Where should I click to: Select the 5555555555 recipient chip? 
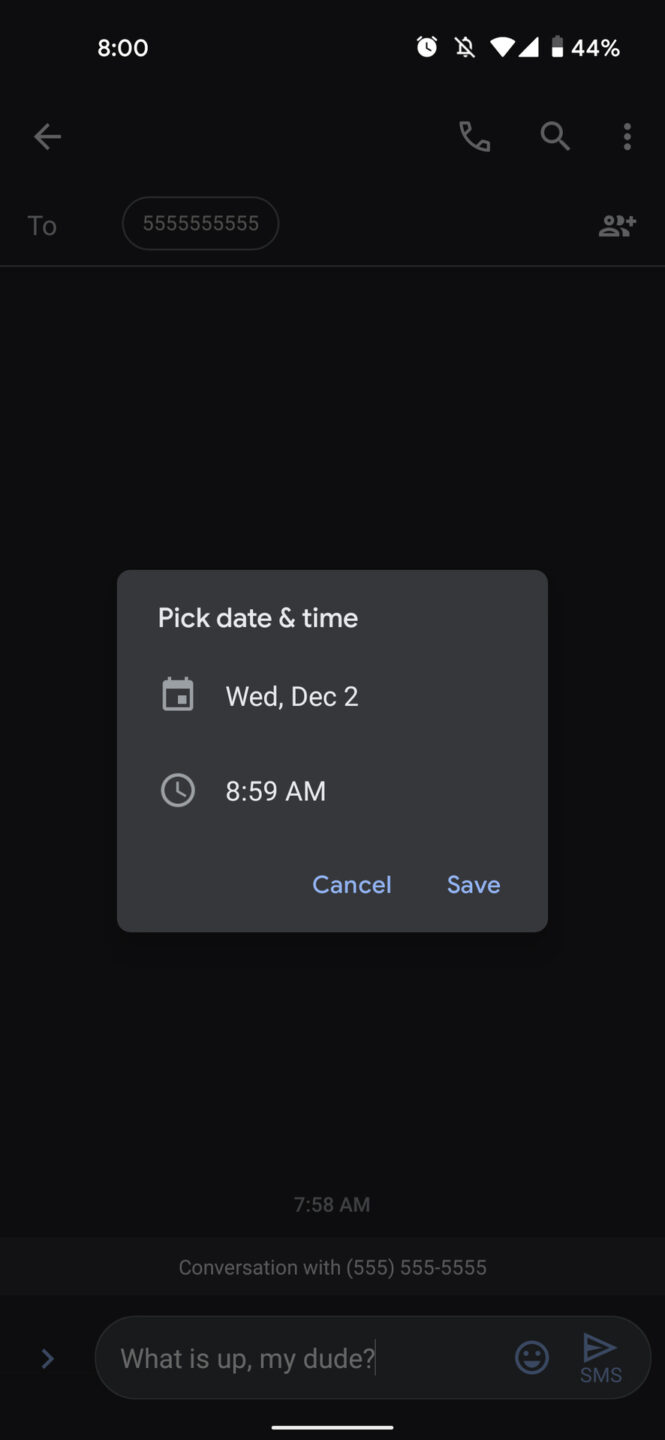[x=199, y=223]
